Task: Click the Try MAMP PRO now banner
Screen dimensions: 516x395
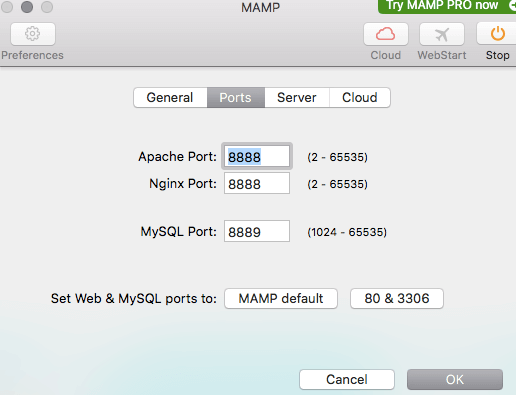Action: [447, 6]
